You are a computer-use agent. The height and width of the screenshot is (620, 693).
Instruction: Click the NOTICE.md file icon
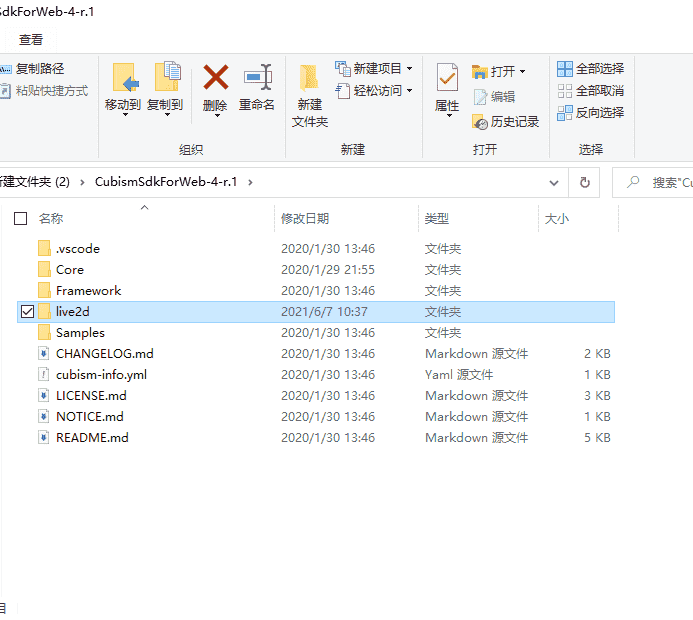(x=43, y=416)
